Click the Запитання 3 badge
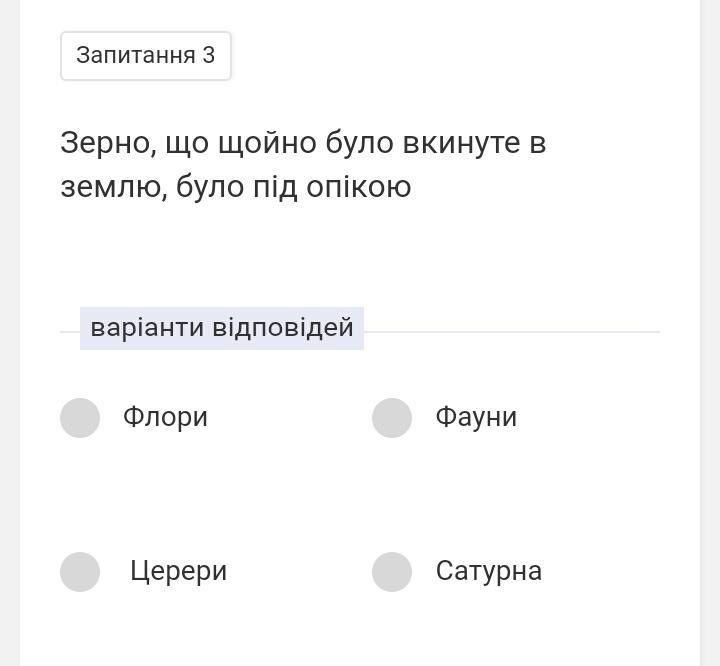 pos(146,56)
